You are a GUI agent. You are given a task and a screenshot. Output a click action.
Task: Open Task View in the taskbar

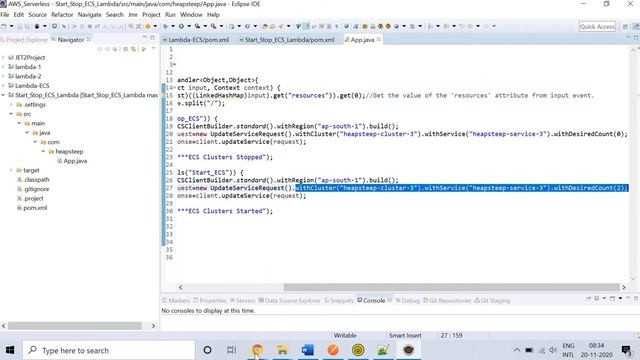pyautogui.click(x=231, y=350)
